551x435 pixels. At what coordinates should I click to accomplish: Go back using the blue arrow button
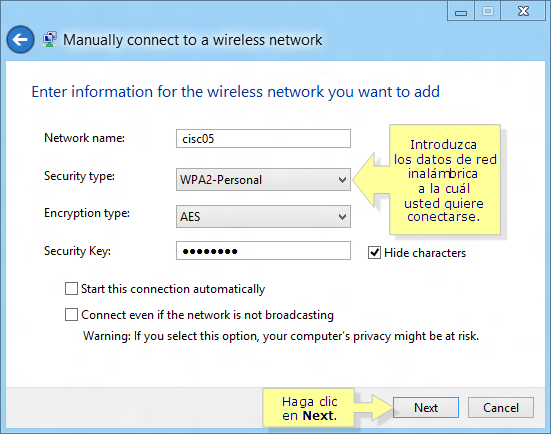pyautogui.click(x=20, y=39)
